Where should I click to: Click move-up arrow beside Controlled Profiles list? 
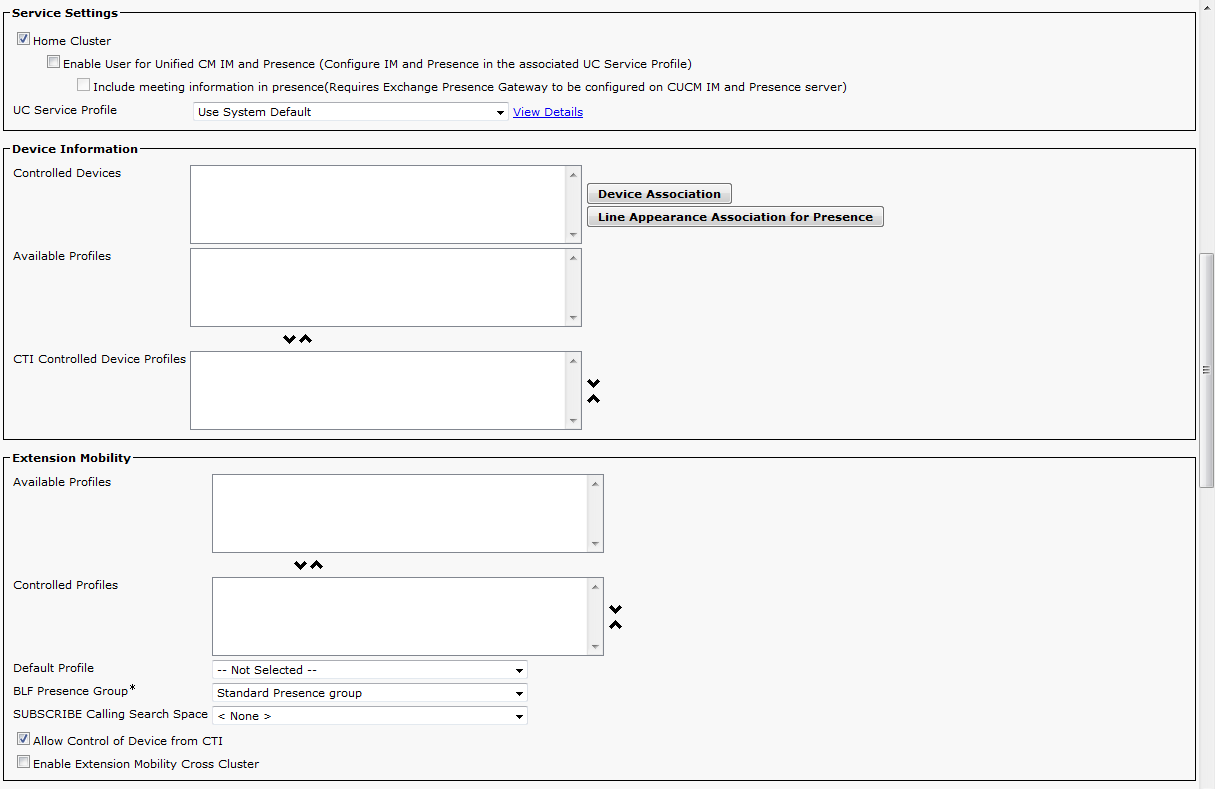pyautogui.click(x=616, y=625)
